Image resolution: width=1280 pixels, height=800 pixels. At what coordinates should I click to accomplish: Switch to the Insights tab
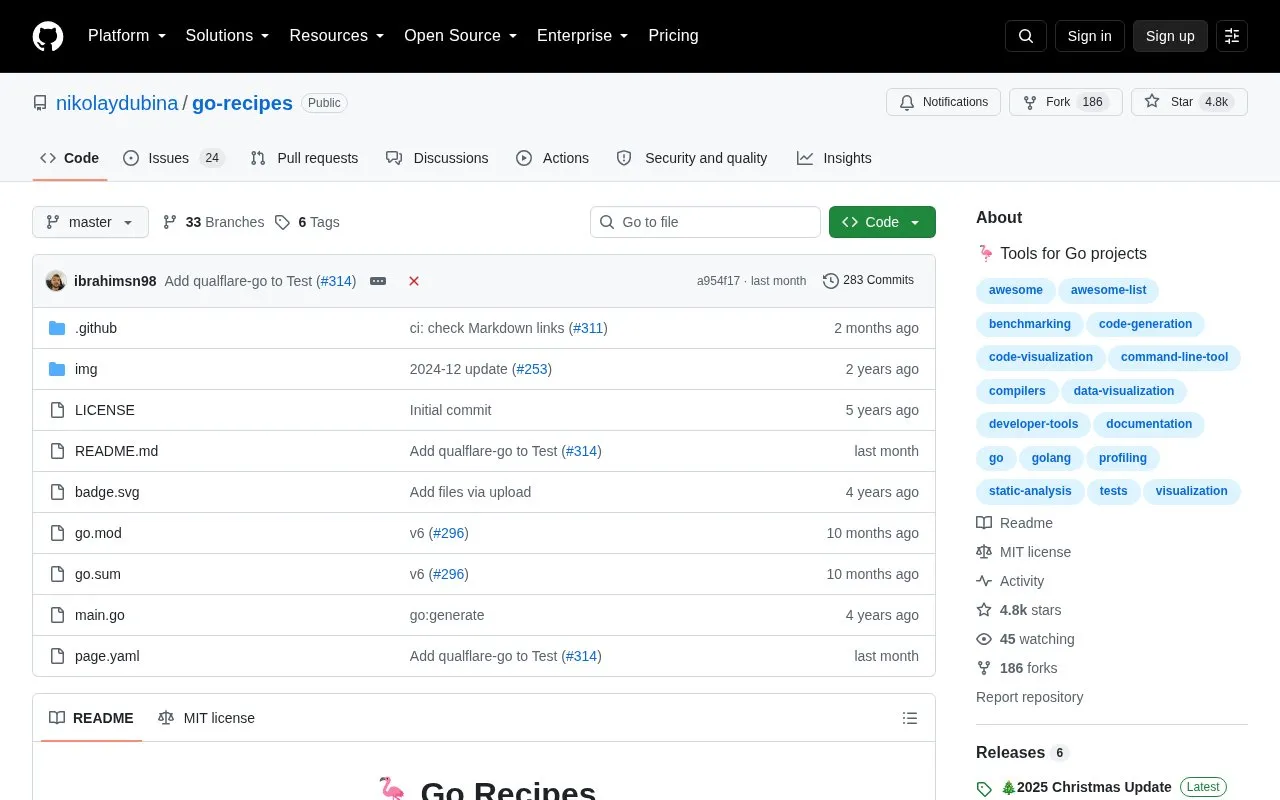click(834, 158)
